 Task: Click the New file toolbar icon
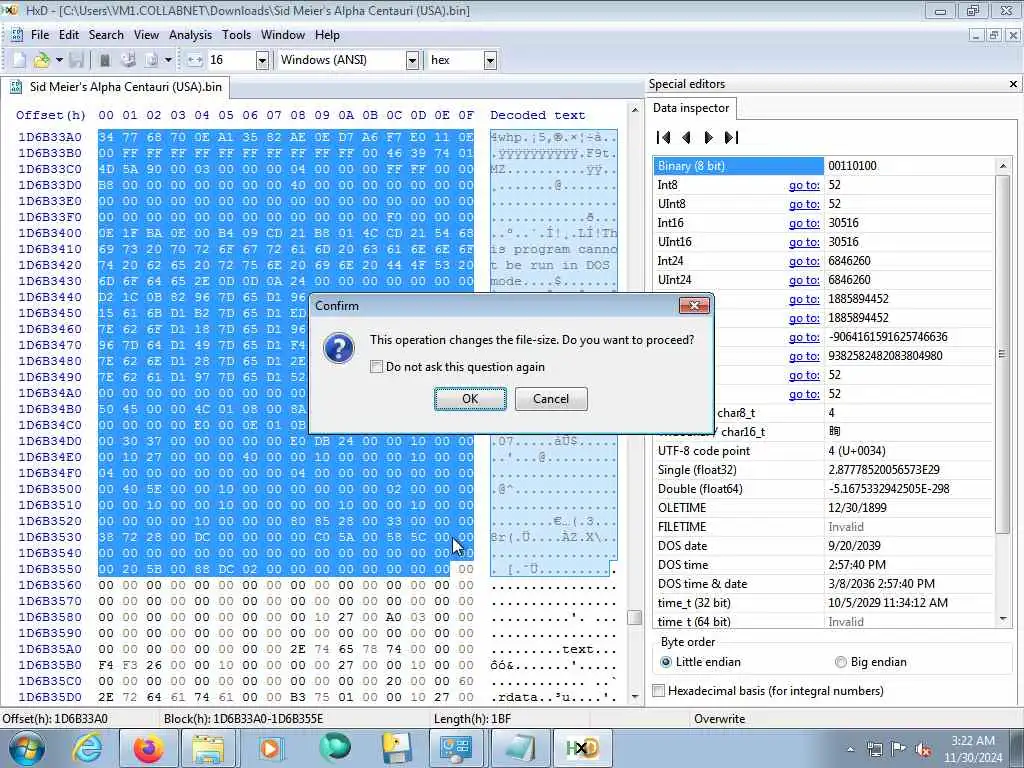pyautogui.click(x=19, y=60)
